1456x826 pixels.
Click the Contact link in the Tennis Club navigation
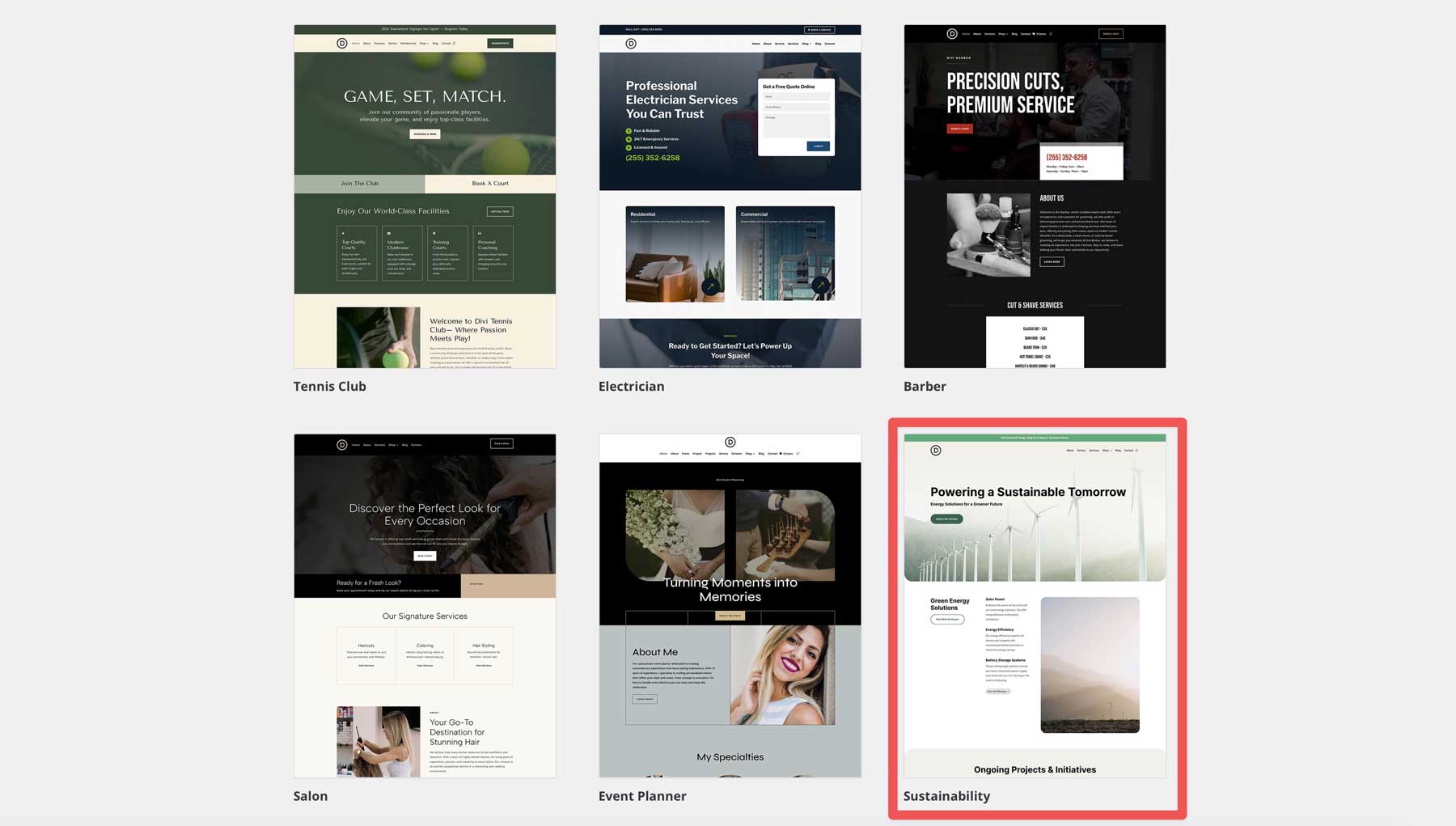[446, 43]
